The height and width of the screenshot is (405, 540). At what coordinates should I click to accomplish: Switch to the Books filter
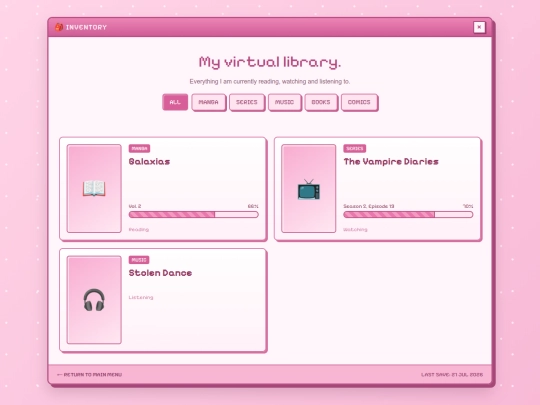(x=321, y=102)
